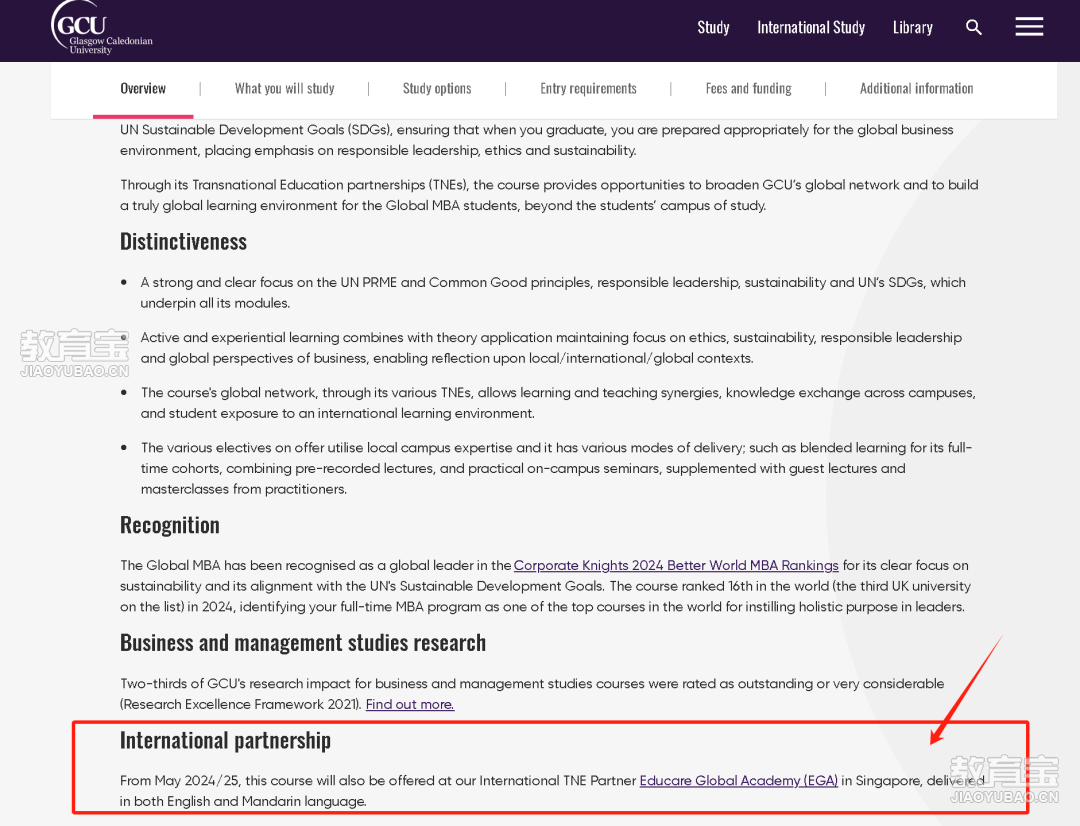Click Business and management studies research heading

click(303, 643)
